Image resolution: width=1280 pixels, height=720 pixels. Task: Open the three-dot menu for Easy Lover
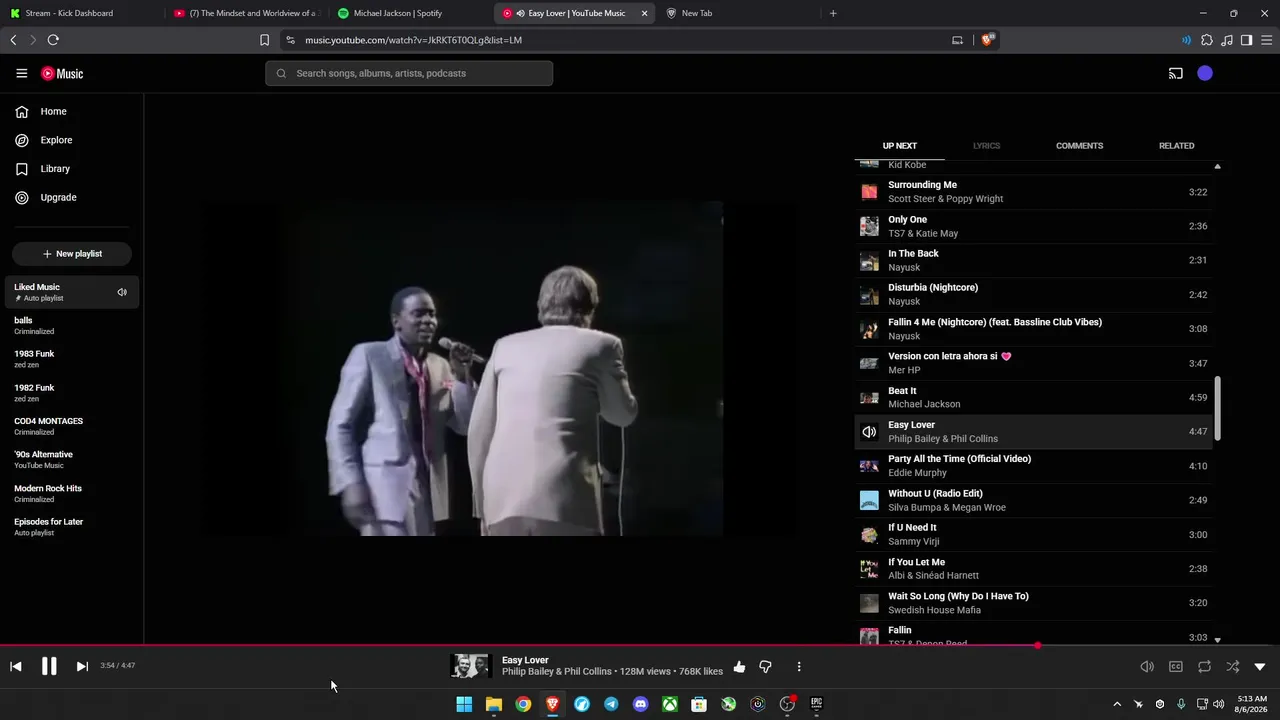pos(798,667)
